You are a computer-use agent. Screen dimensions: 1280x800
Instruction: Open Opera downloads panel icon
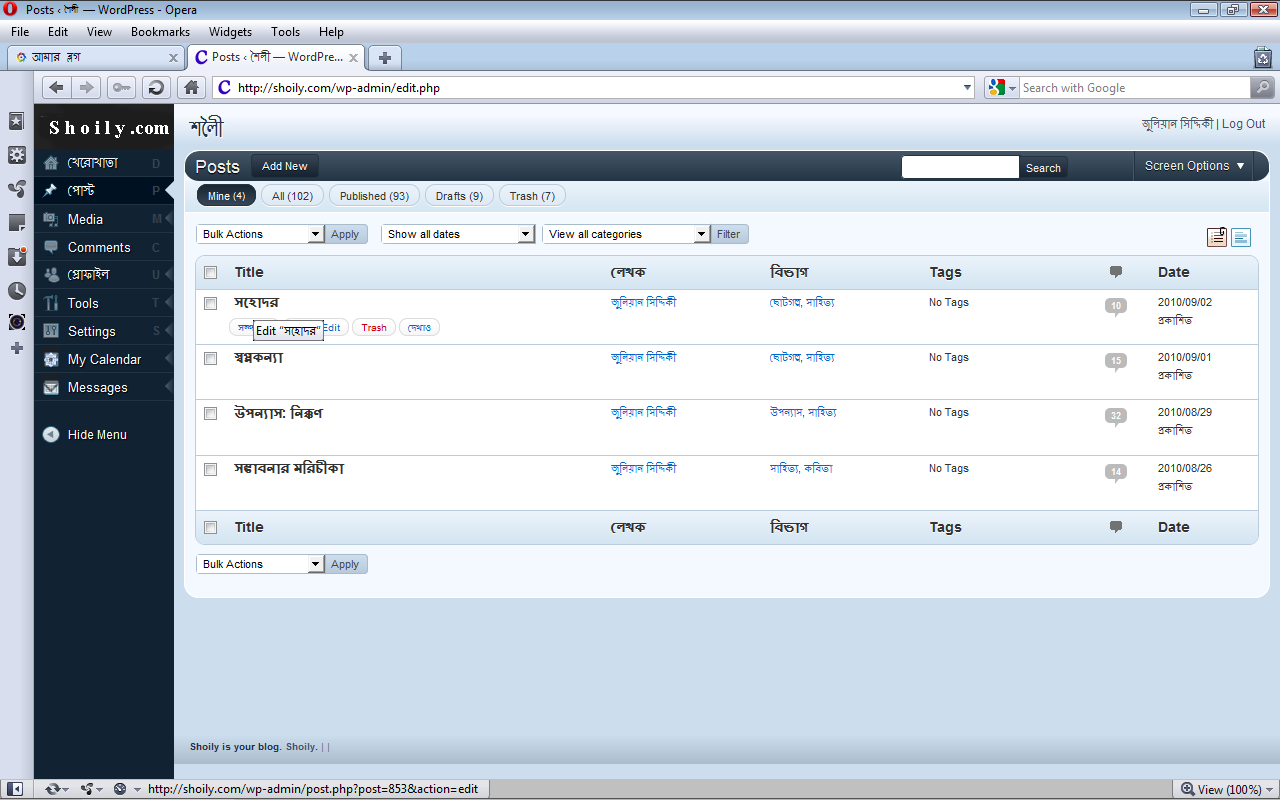click(17, 257)
